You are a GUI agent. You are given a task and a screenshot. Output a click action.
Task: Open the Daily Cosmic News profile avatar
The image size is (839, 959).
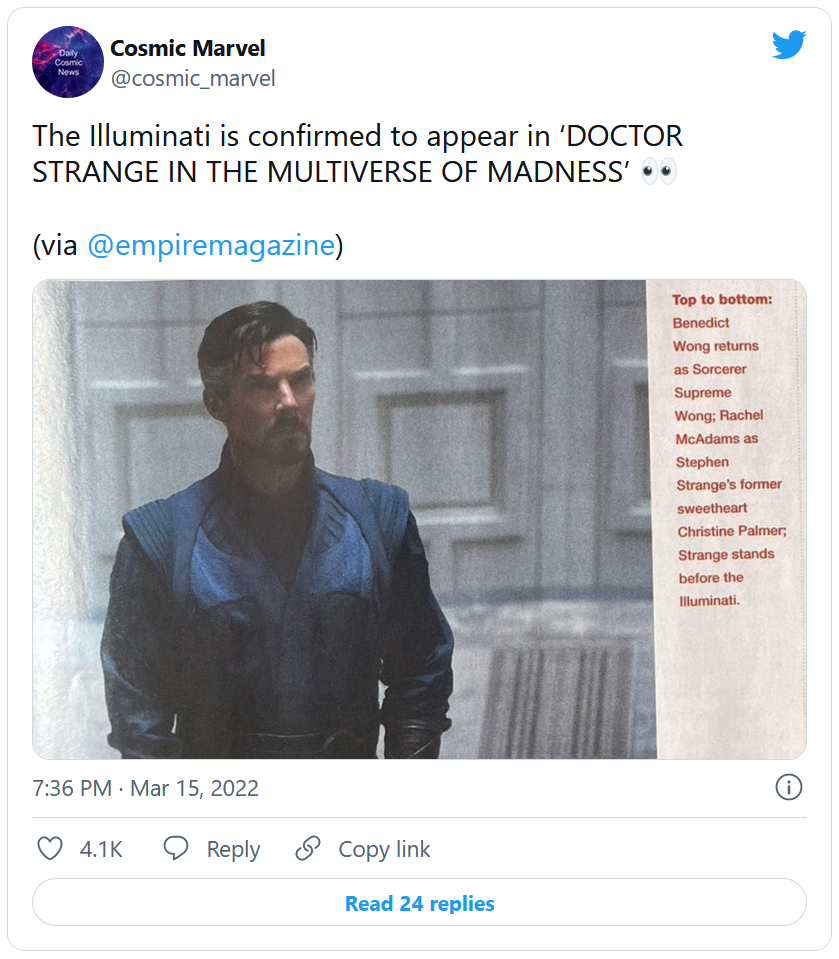point(68,62)
